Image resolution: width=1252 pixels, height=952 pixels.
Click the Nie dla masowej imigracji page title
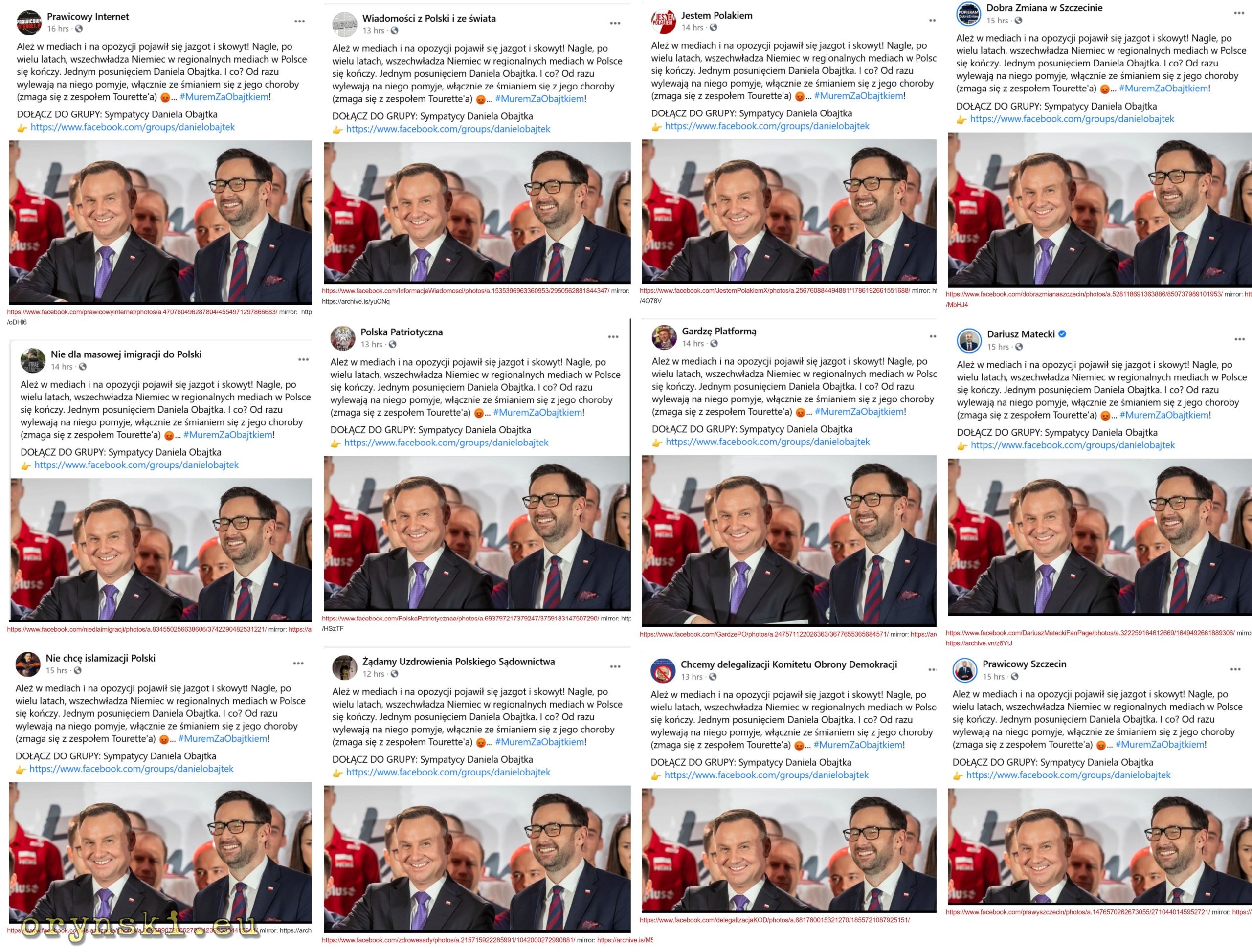click(x=126, y=354)
